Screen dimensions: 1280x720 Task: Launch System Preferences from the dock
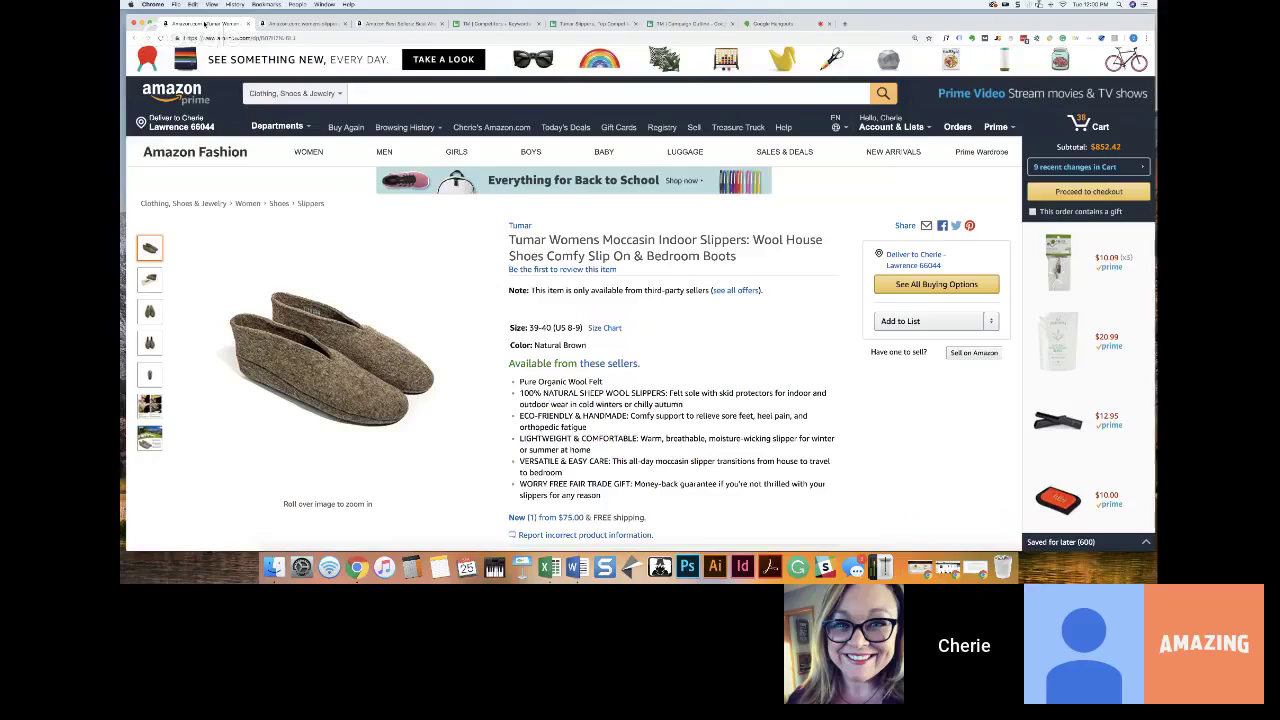tap(302, 568)
